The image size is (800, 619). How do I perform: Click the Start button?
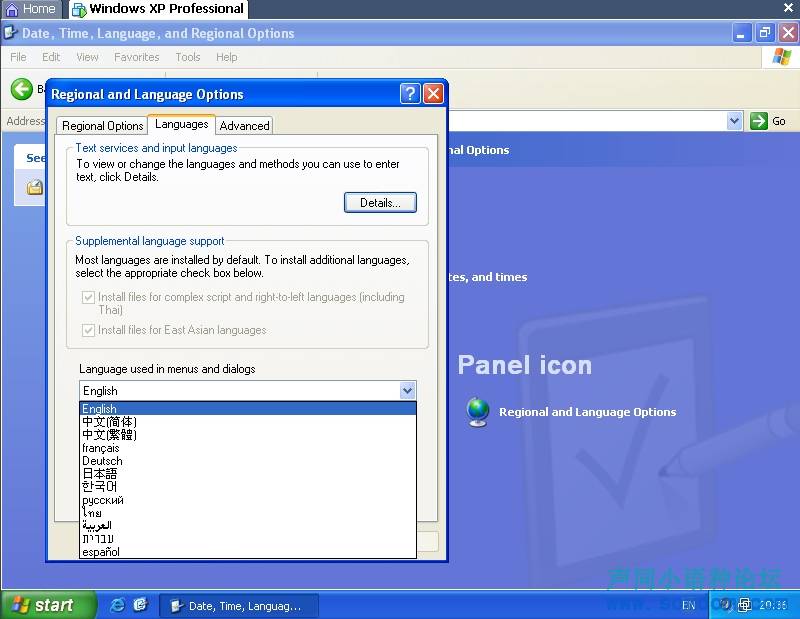(x=48, y=605)
